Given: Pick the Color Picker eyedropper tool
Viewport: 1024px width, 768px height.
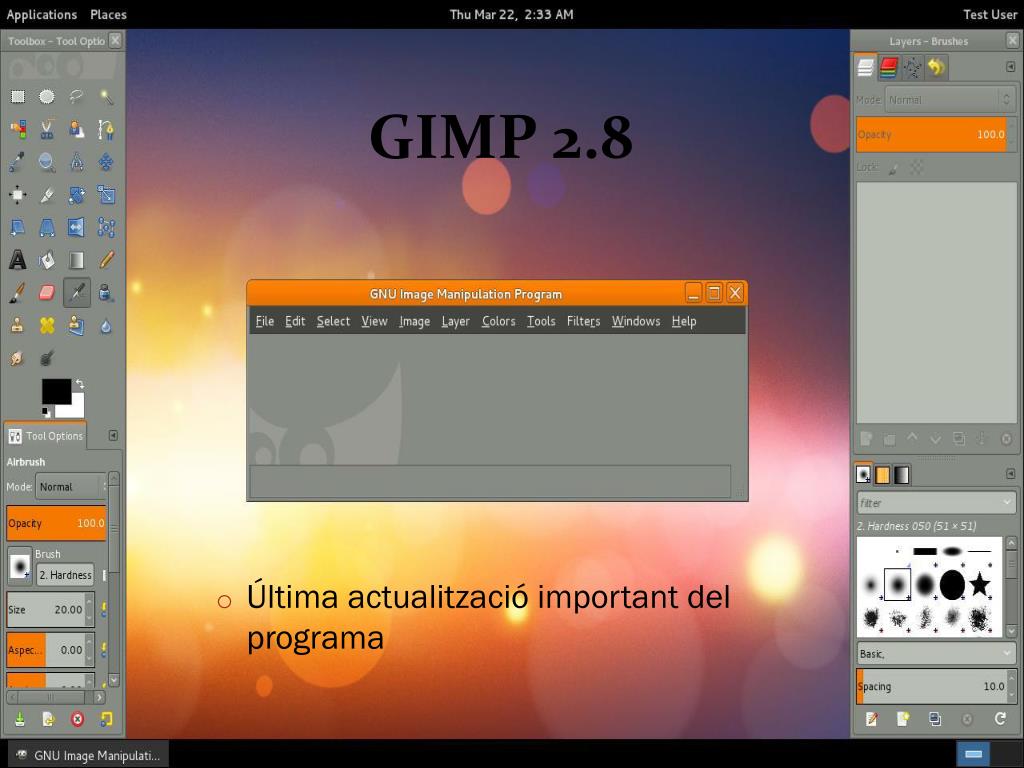Looking at the screenshot, I should click(18, 161).
